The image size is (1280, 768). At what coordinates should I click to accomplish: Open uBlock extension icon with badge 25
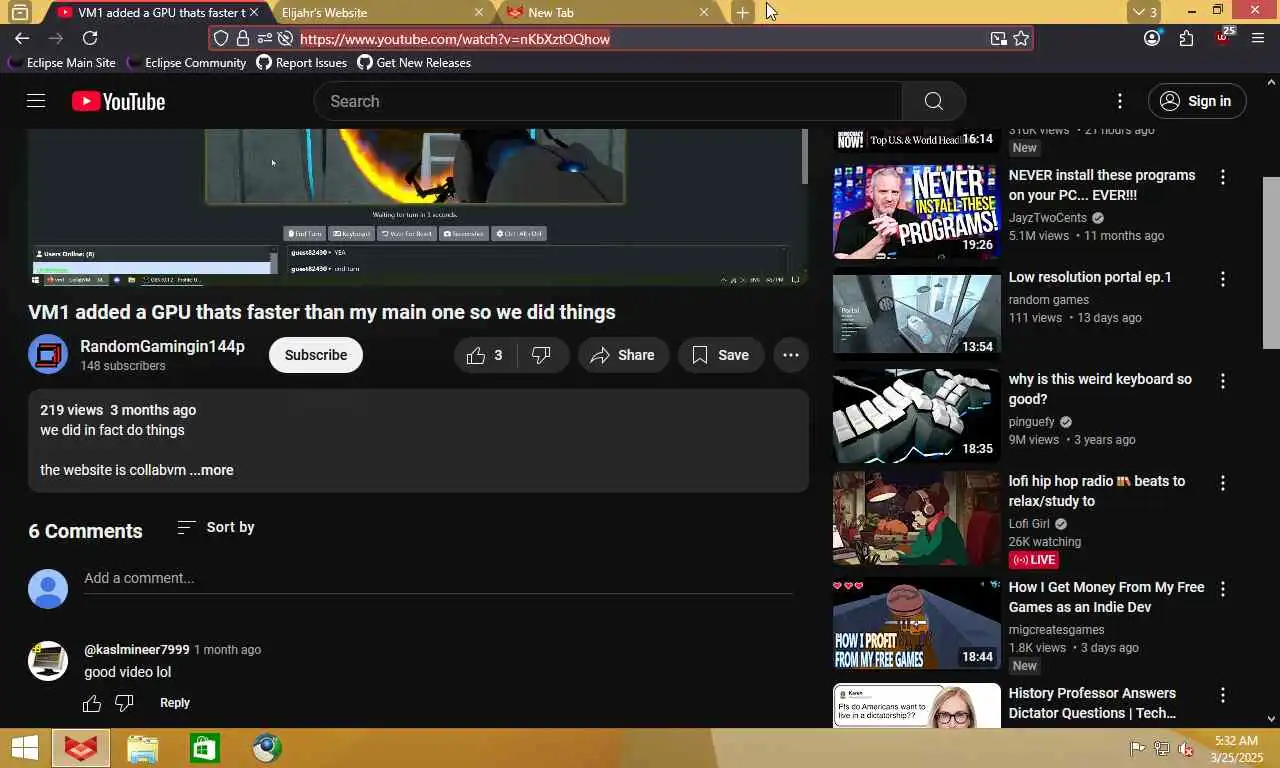1224,37
